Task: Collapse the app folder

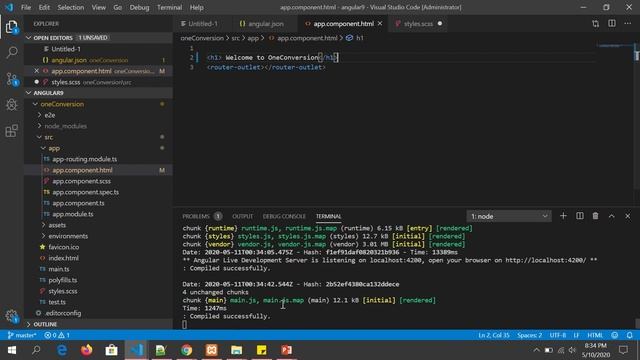Action: click(98, 148)
